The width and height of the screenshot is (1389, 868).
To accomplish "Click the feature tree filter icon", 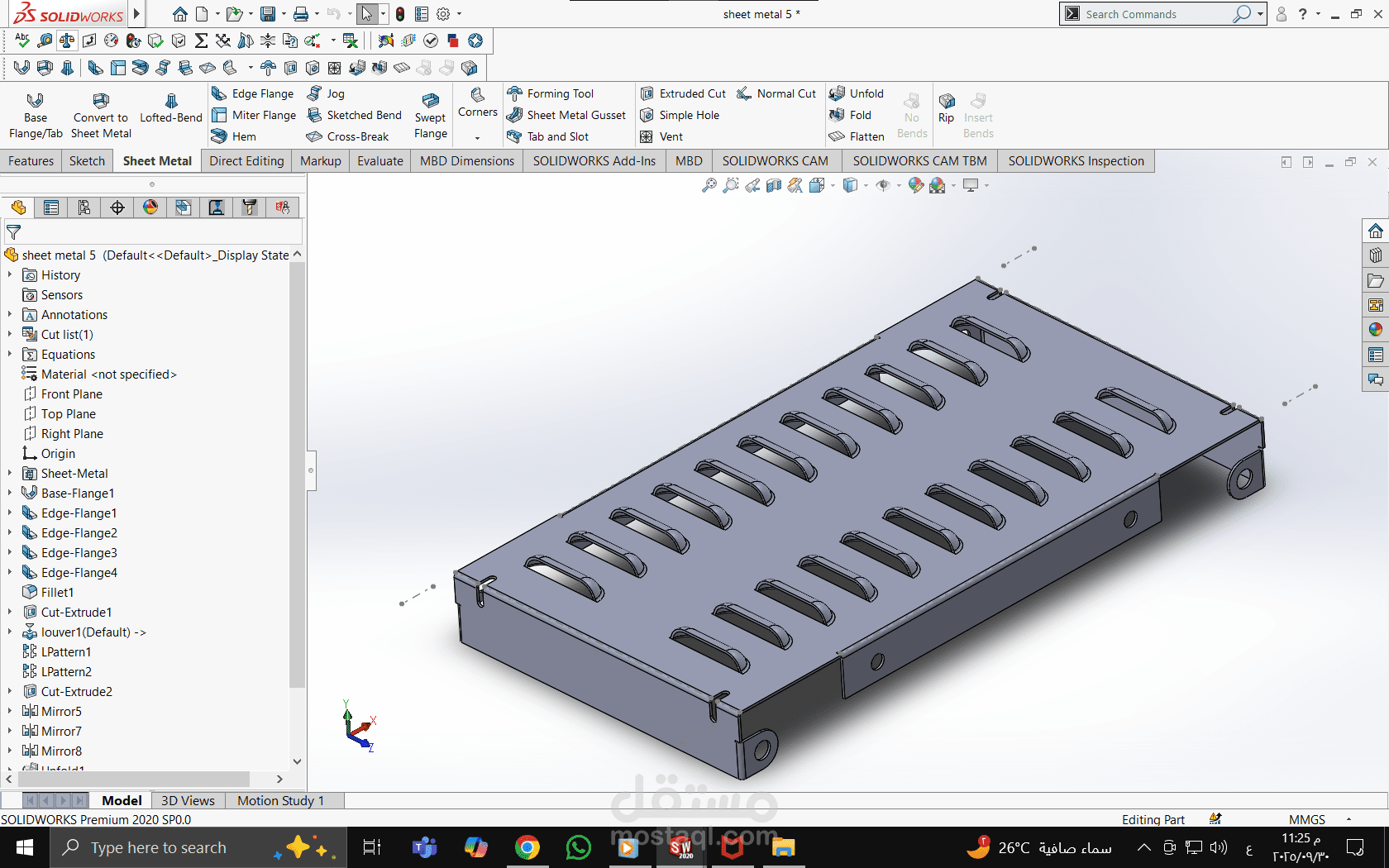I will coord(13,232).
